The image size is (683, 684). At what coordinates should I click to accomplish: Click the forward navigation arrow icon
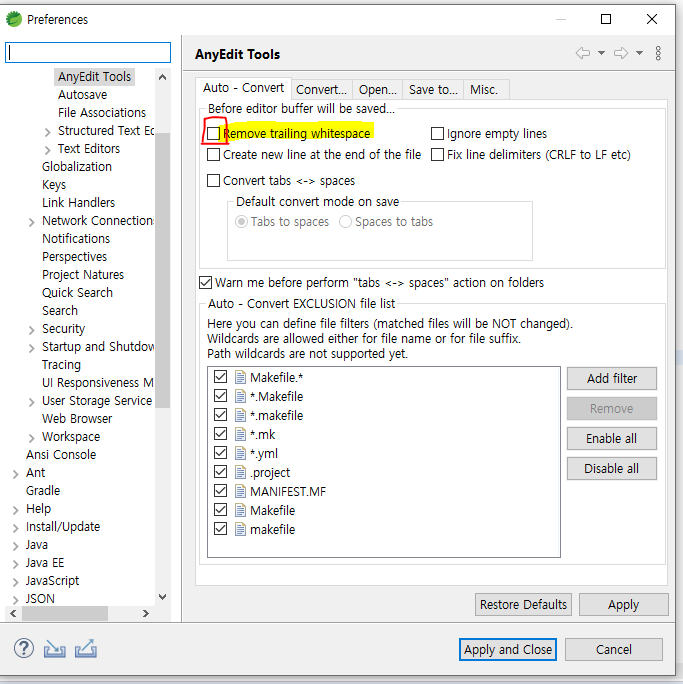[621, 53]
